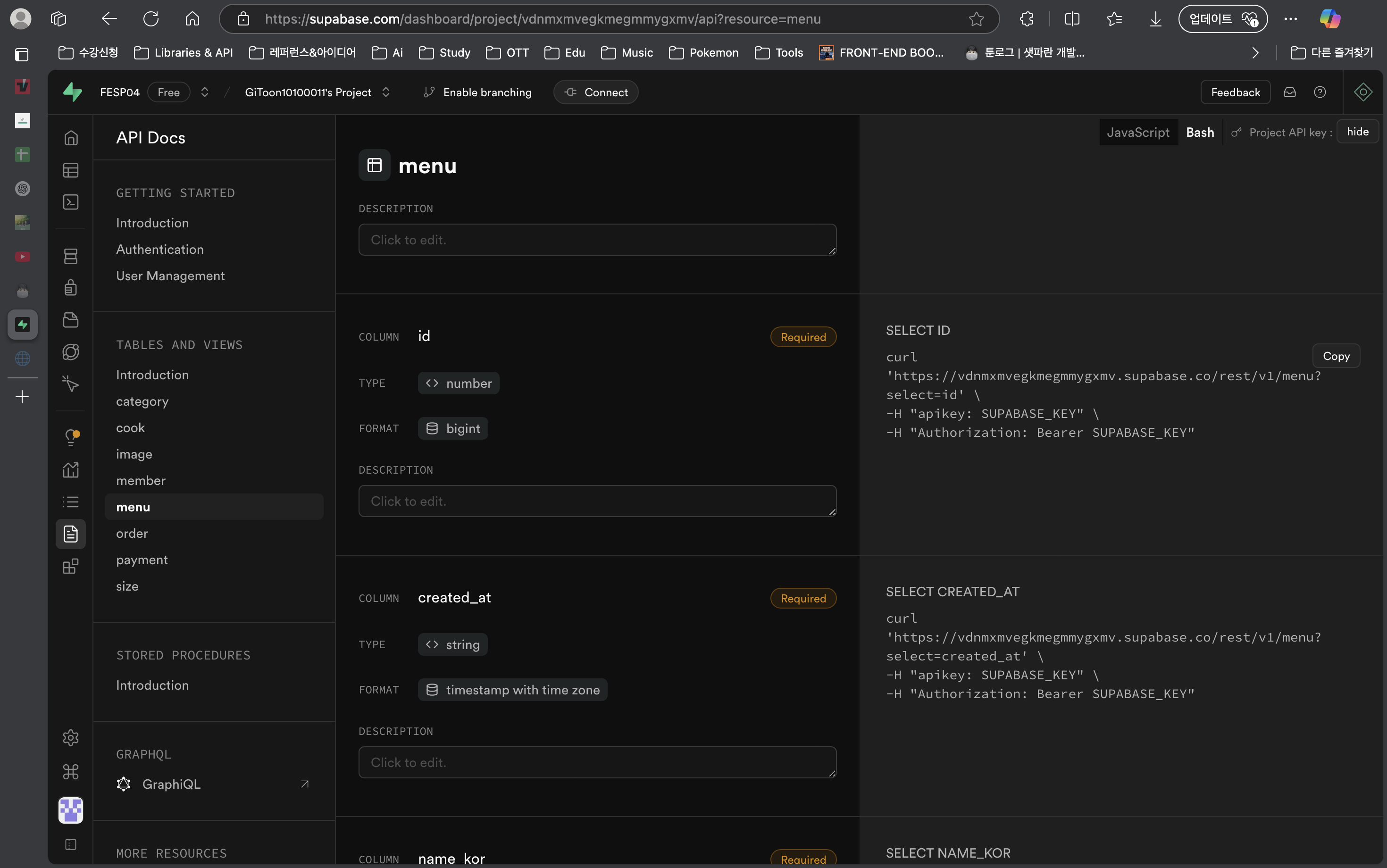Open the inbox notifications icon
This screenshot has height=868, width=1387.
pos(1290,92)
